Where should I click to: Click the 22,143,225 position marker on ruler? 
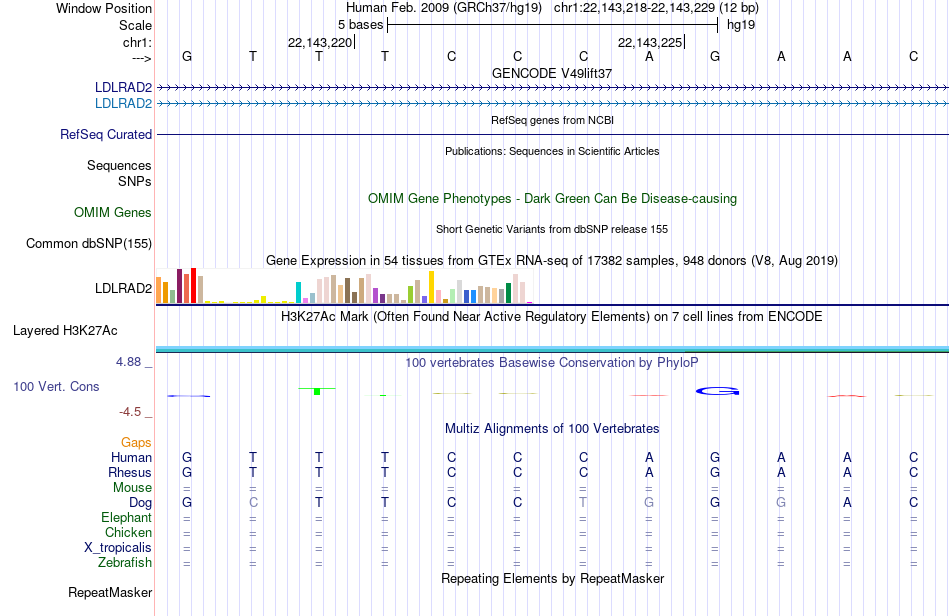(651, 42)
